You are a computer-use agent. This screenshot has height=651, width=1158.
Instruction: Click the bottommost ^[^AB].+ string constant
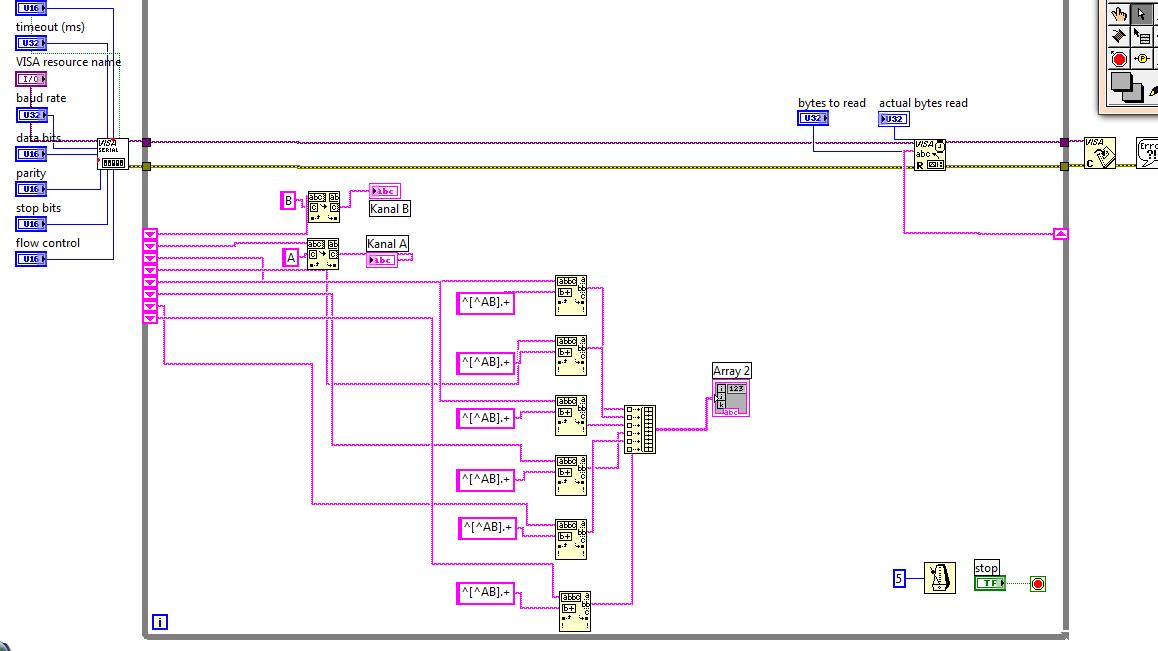click(x=485, y=593)
